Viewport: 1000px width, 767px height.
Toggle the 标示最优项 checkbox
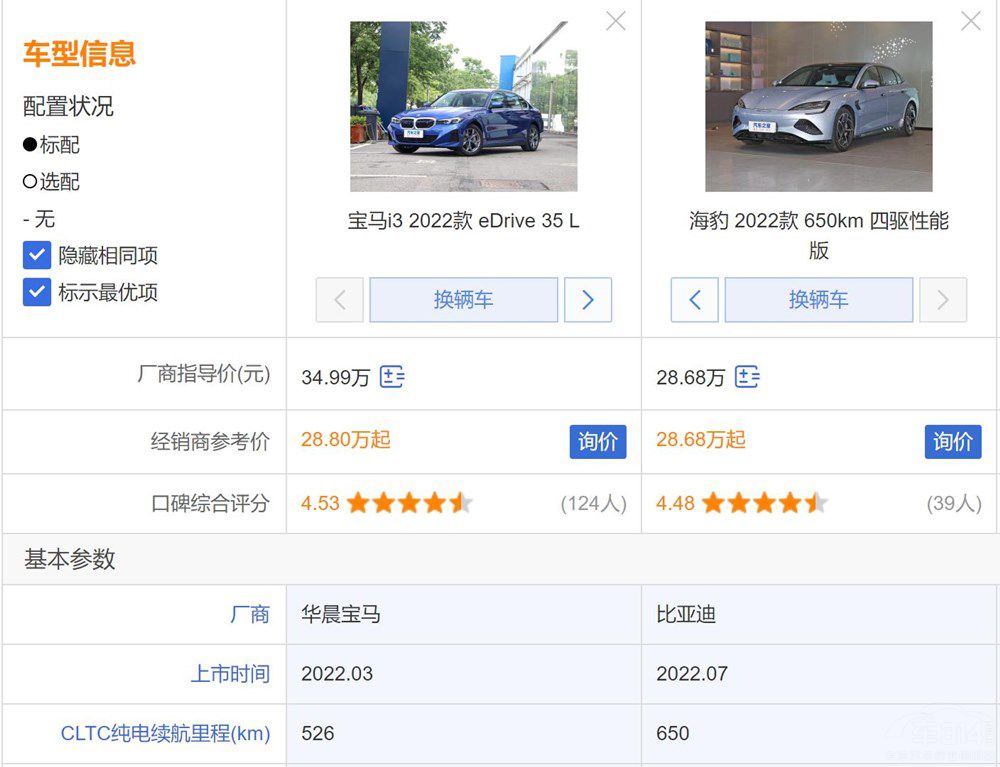[x=37, y=292]
